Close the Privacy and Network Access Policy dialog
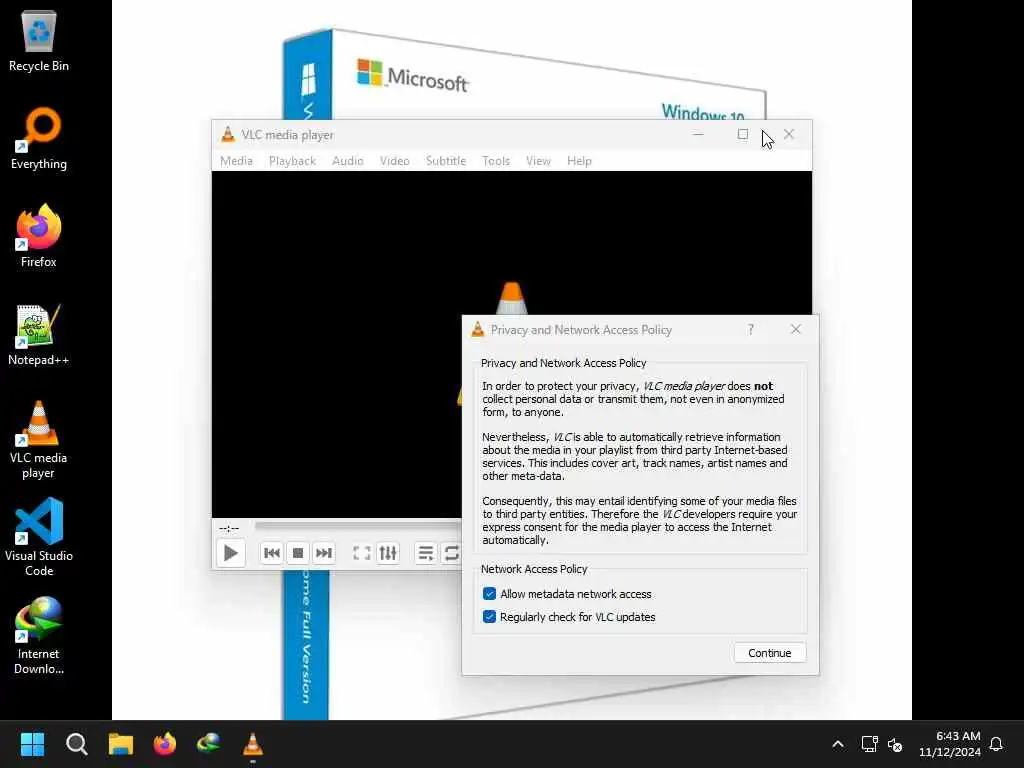1024x768 pixels. pyautogui.click(x=795, y=329)
